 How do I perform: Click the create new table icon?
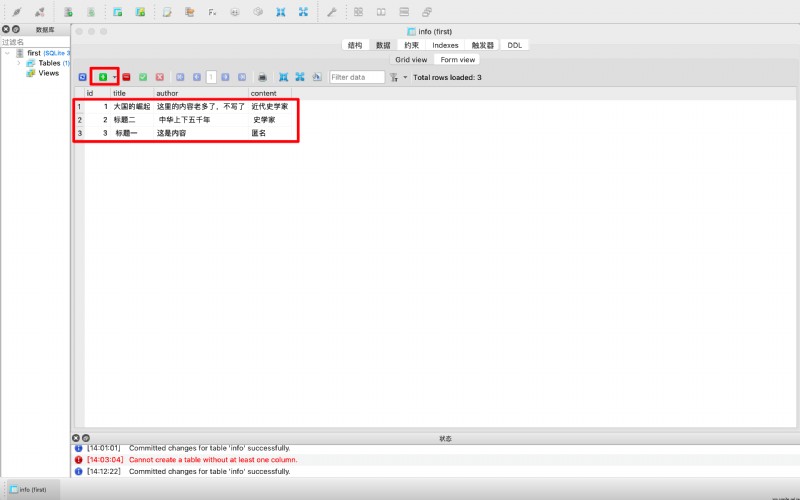pyautogui.click(x=118, y=12)
